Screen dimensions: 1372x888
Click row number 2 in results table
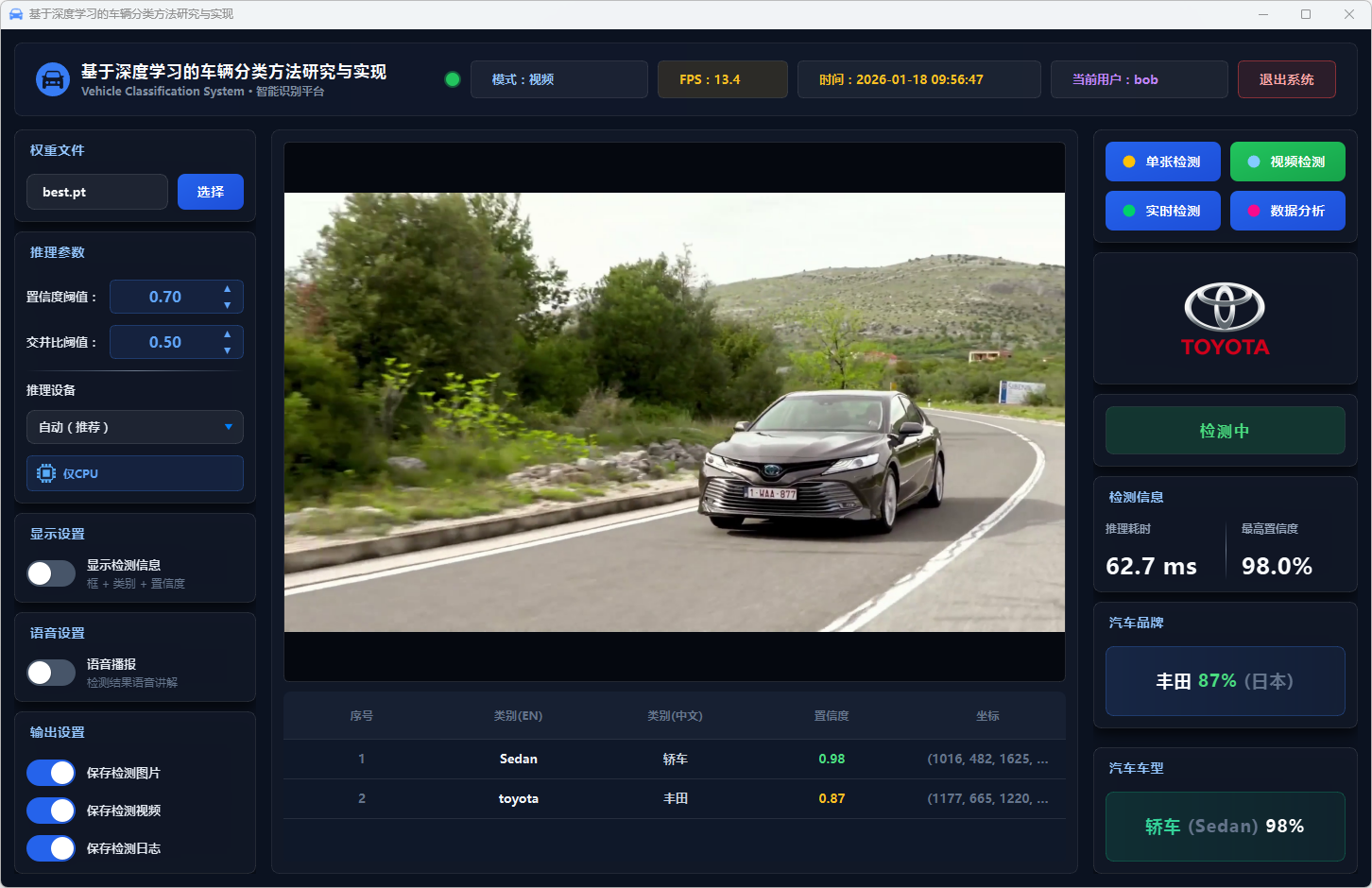tap(362, 798)
